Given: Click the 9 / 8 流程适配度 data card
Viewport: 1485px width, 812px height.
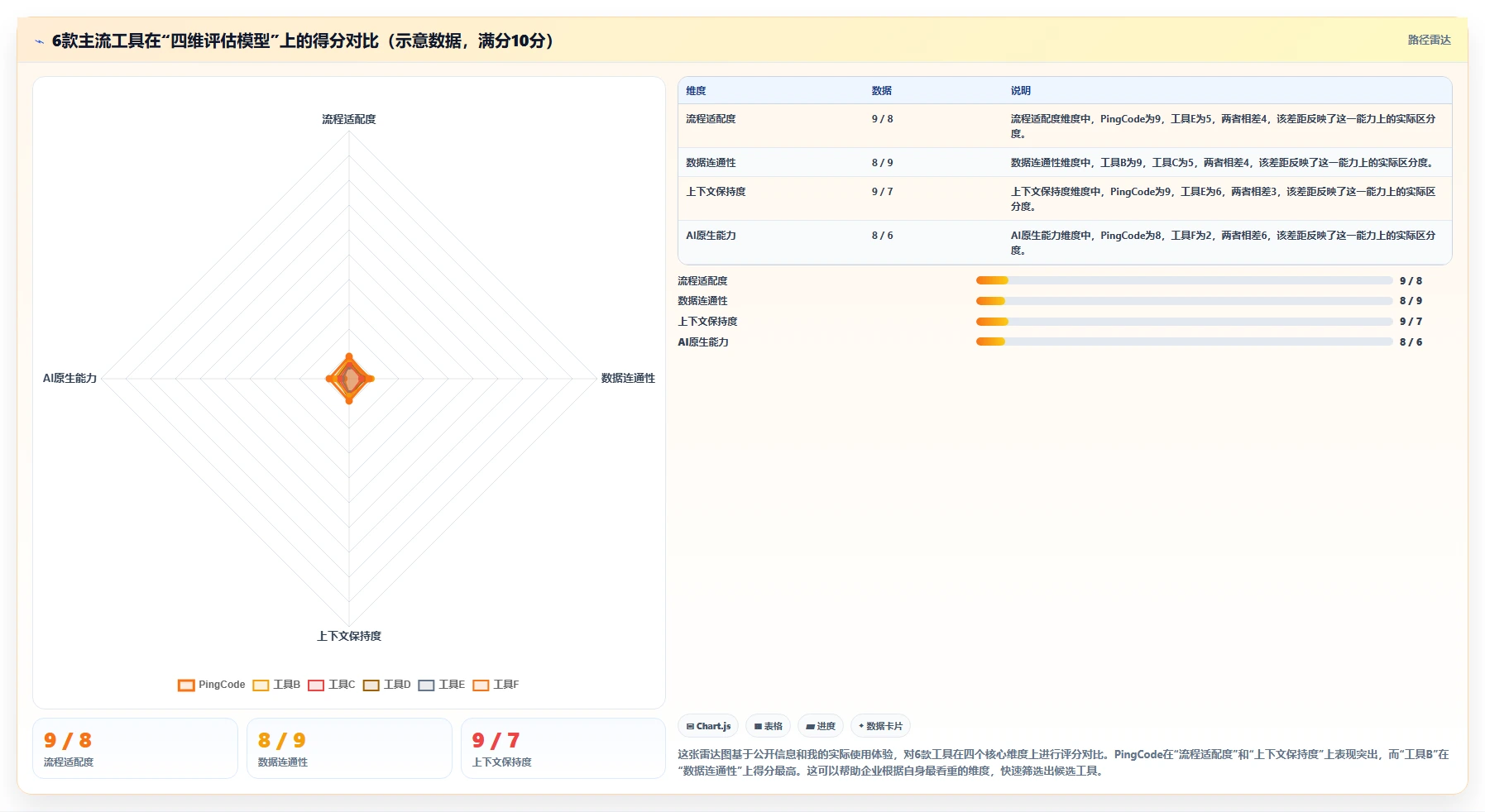Looking at the screenshot, I should click(135, 748).
